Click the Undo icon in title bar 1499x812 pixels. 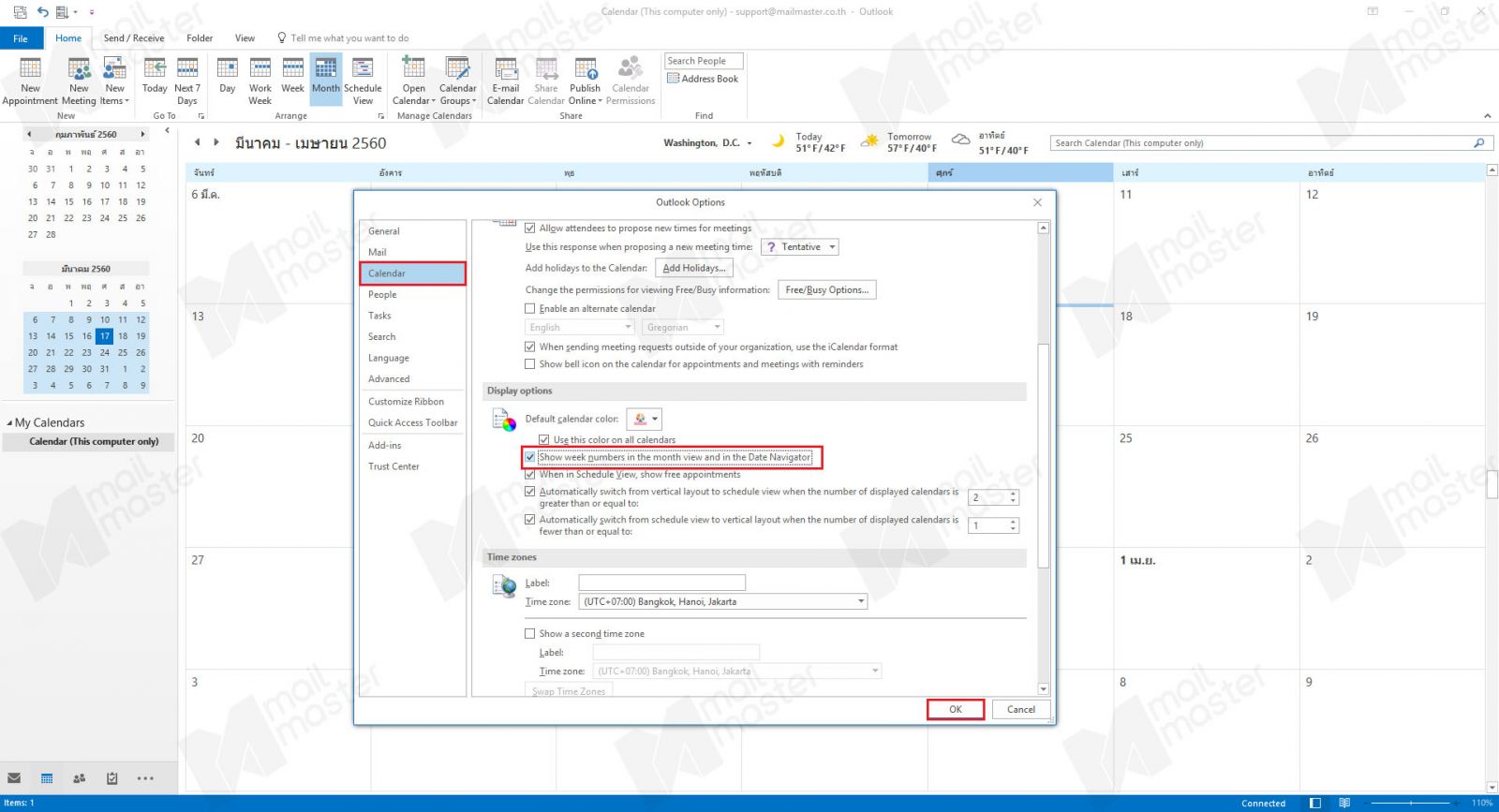pyautogui.click(x=42, y=12)
